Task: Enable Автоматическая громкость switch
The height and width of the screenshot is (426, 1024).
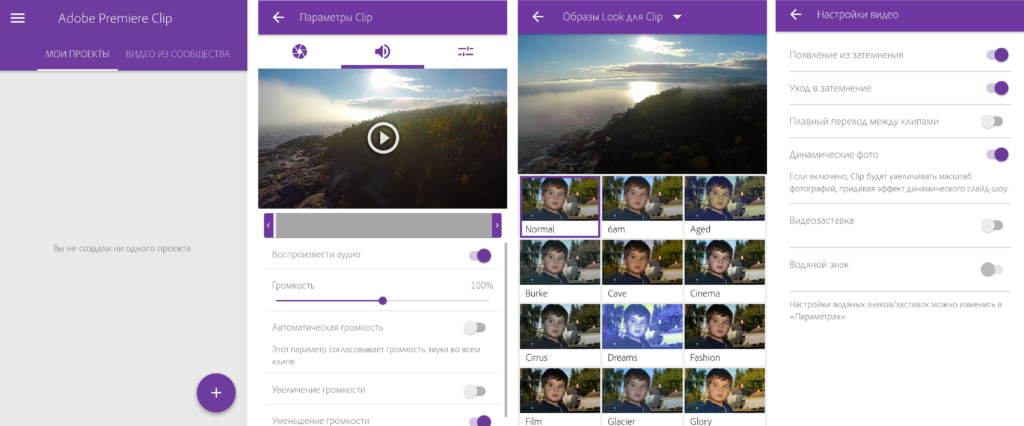Action: point(475,327)
